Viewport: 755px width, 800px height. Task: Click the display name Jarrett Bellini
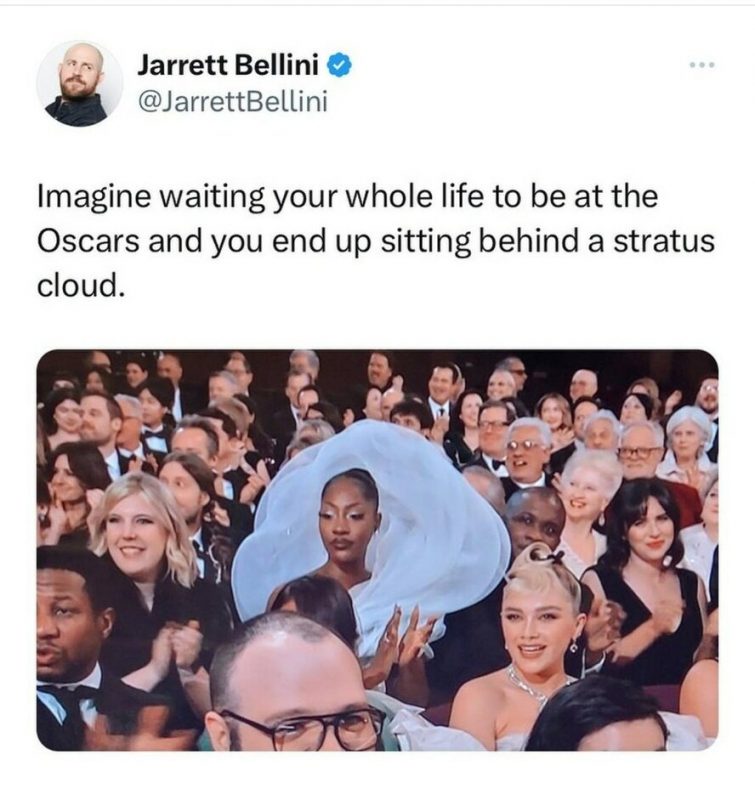click(228, 65)
